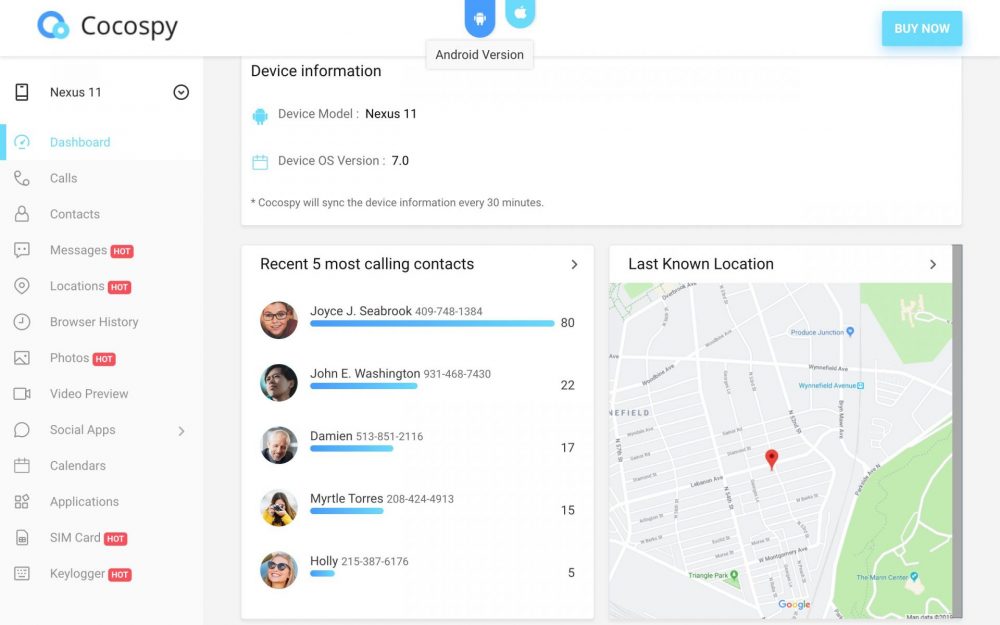Click the Contacts person icon
Screen dimensions: 1000x625
[22, 214]
